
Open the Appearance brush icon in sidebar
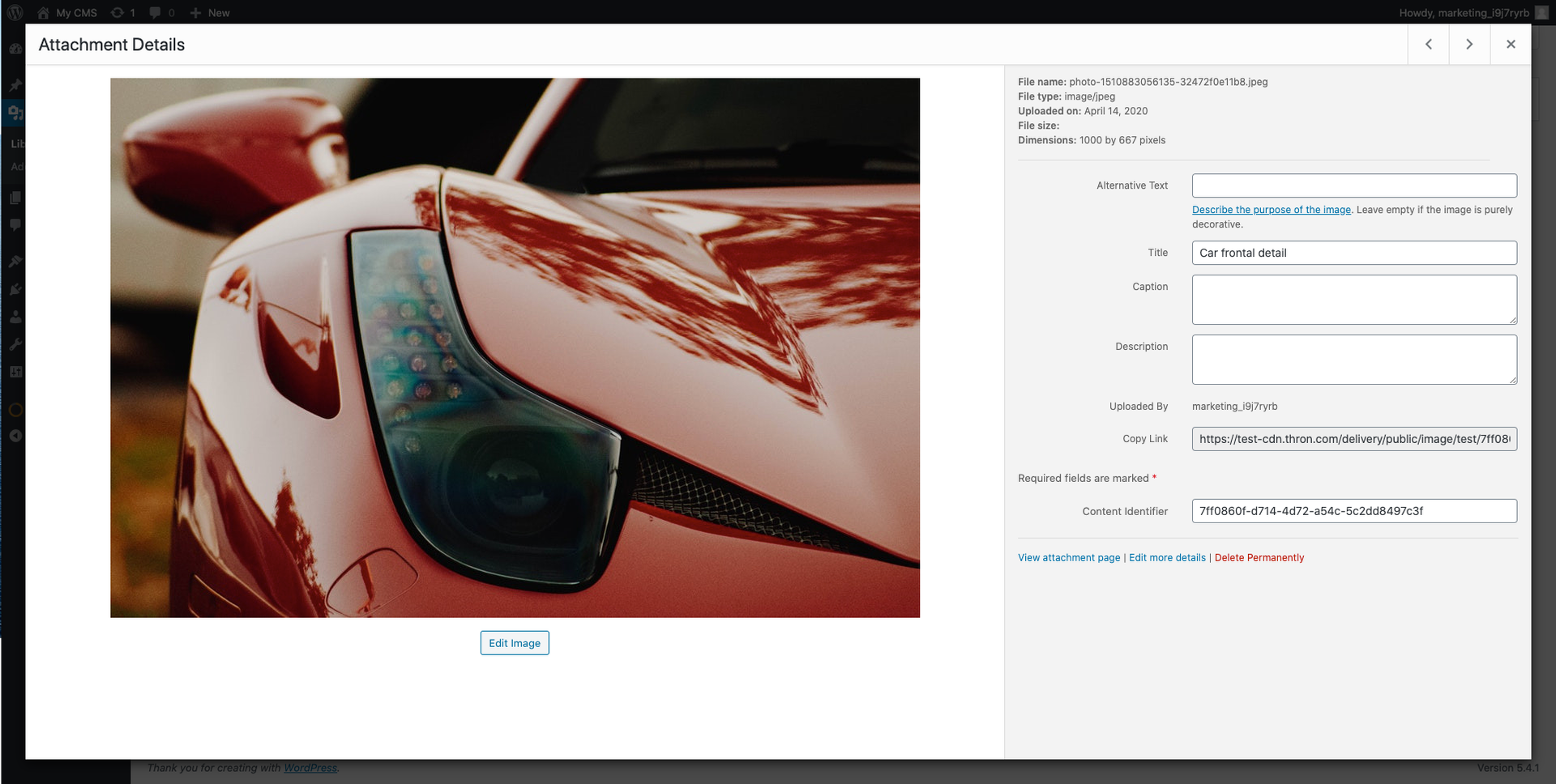tap(15, 261)
